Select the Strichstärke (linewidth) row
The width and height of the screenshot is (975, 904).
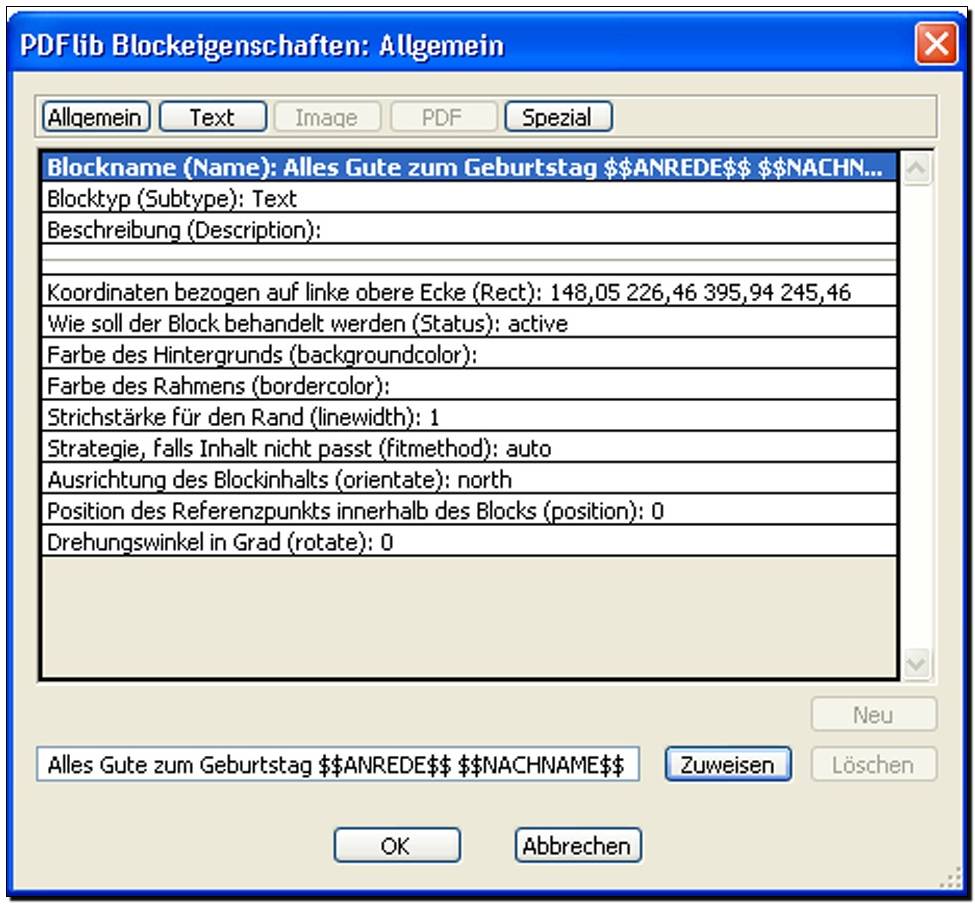(469, 417)
